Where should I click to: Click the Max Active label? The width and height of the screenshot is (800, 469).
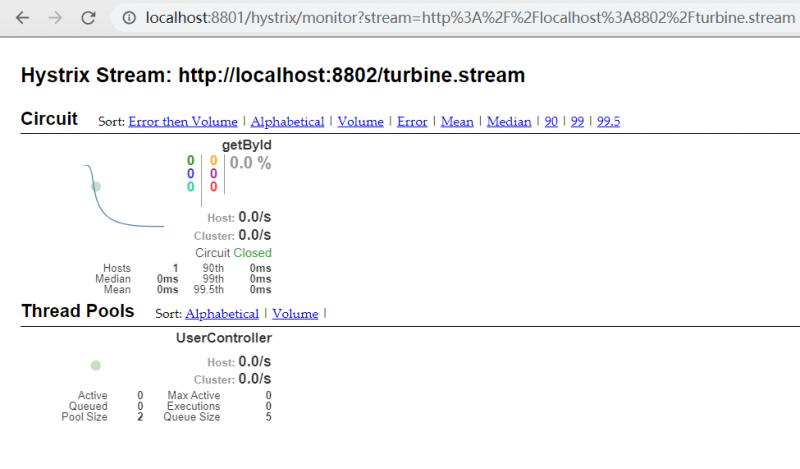point(194,396)
